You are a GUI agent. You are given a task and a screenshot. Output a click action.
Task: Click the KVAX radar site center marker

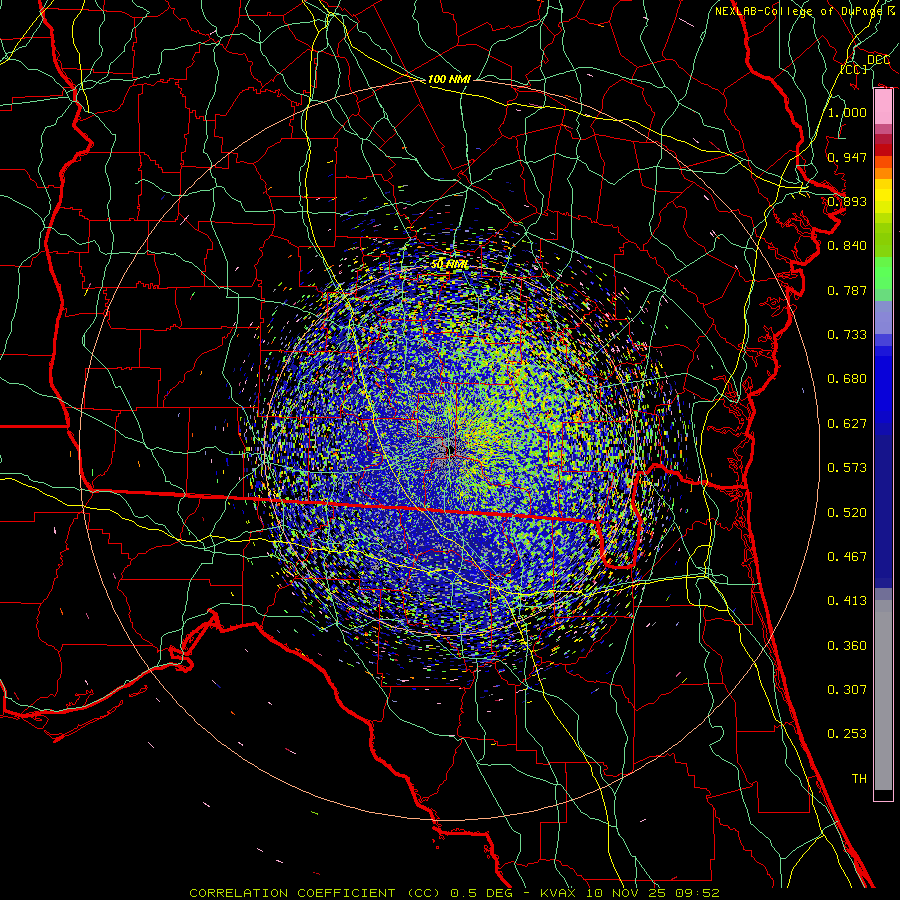(x=451, y=449)
